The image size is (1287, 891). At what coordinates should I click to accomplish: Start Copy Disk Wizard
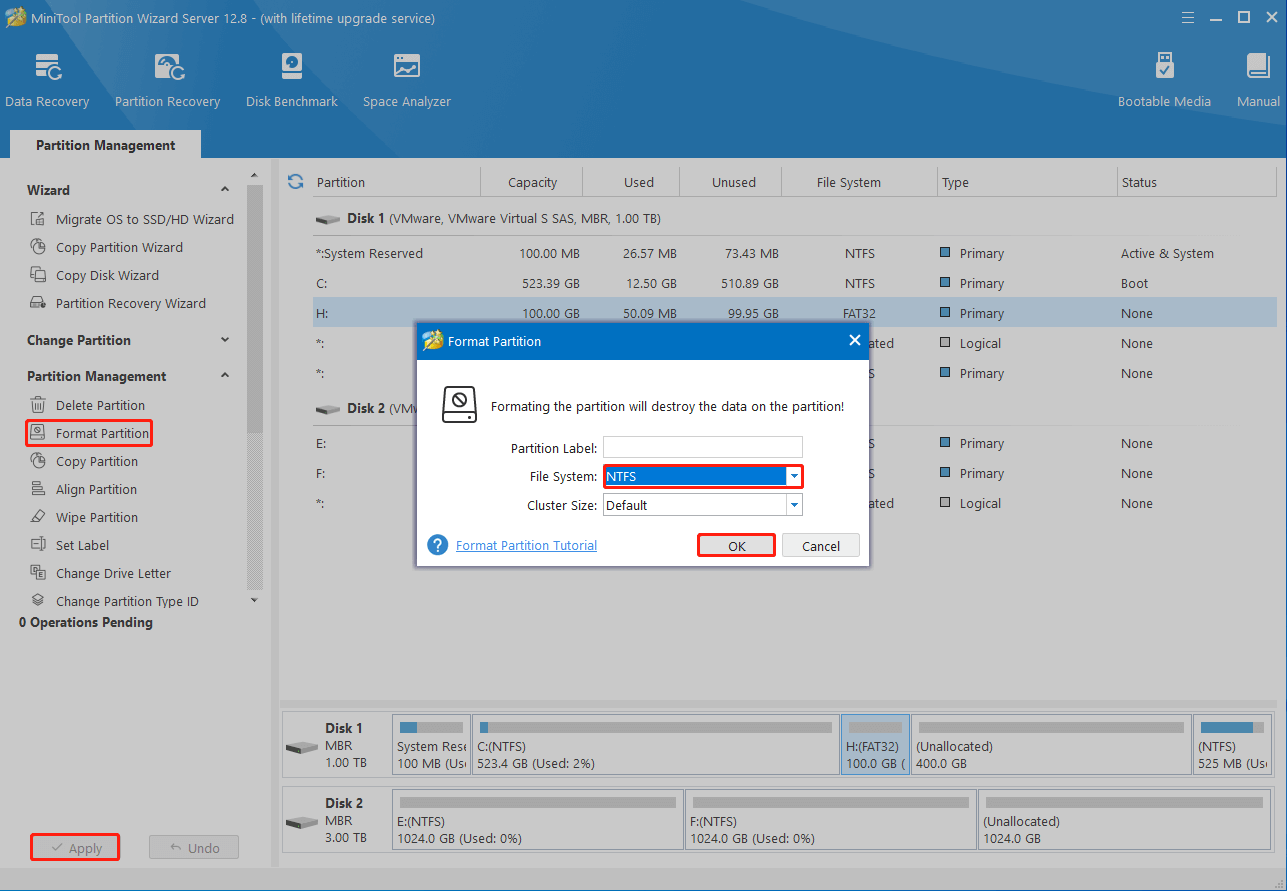(x=94, y=275)
